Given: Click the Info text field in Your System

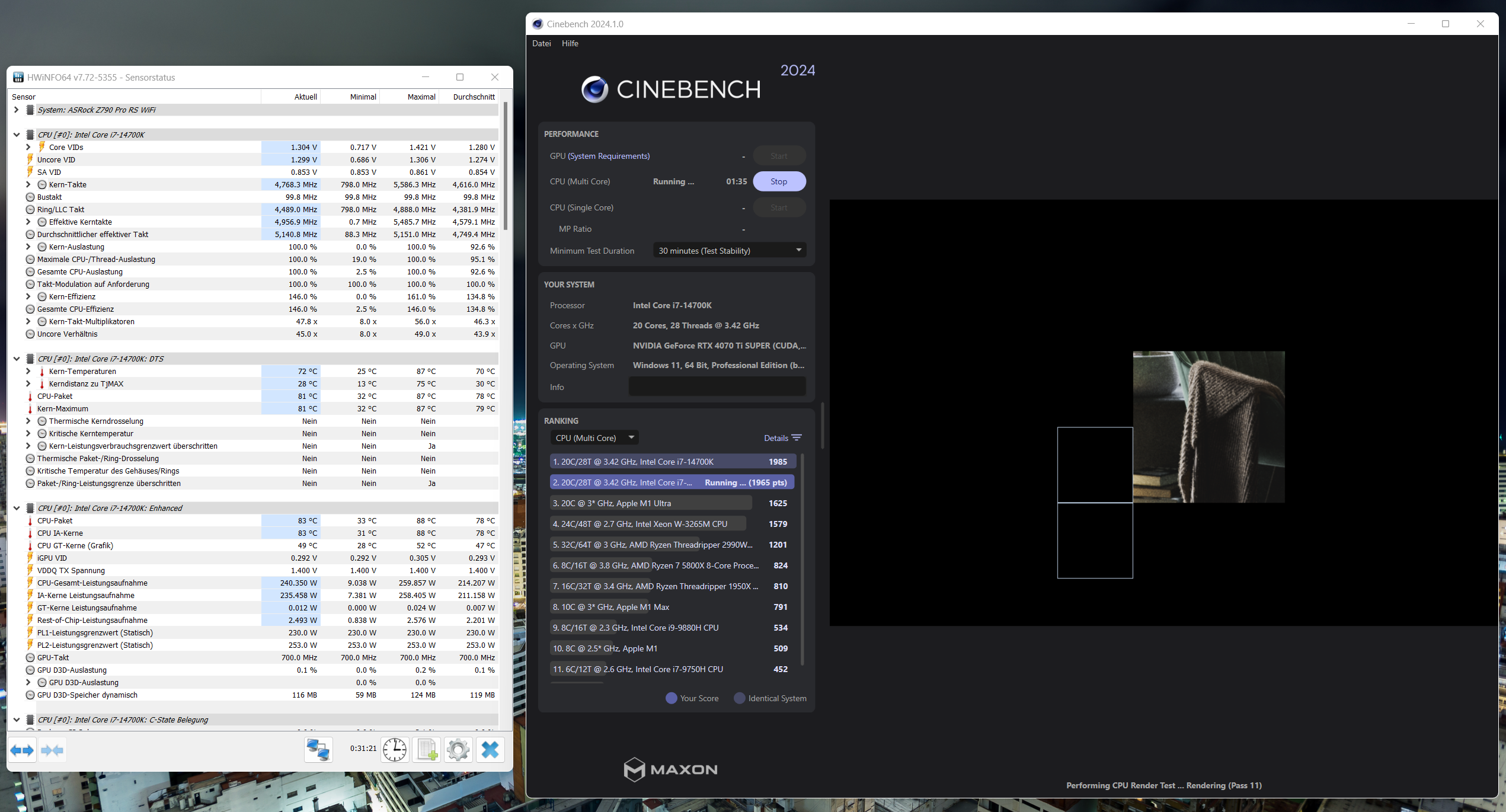Looking at the screenshot, I should coord(717,387).
